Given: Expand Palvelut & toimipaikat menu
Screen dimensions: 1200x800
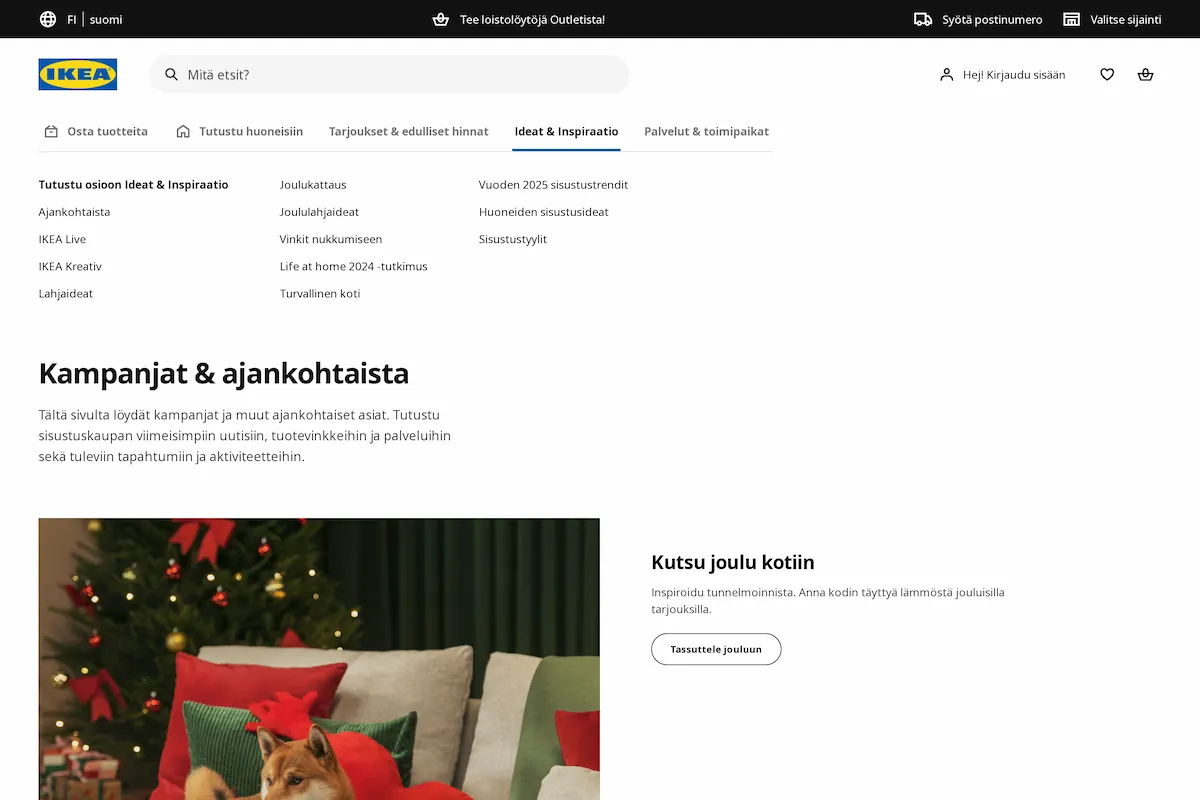Looking at the screenshot, I should [706, 131].
